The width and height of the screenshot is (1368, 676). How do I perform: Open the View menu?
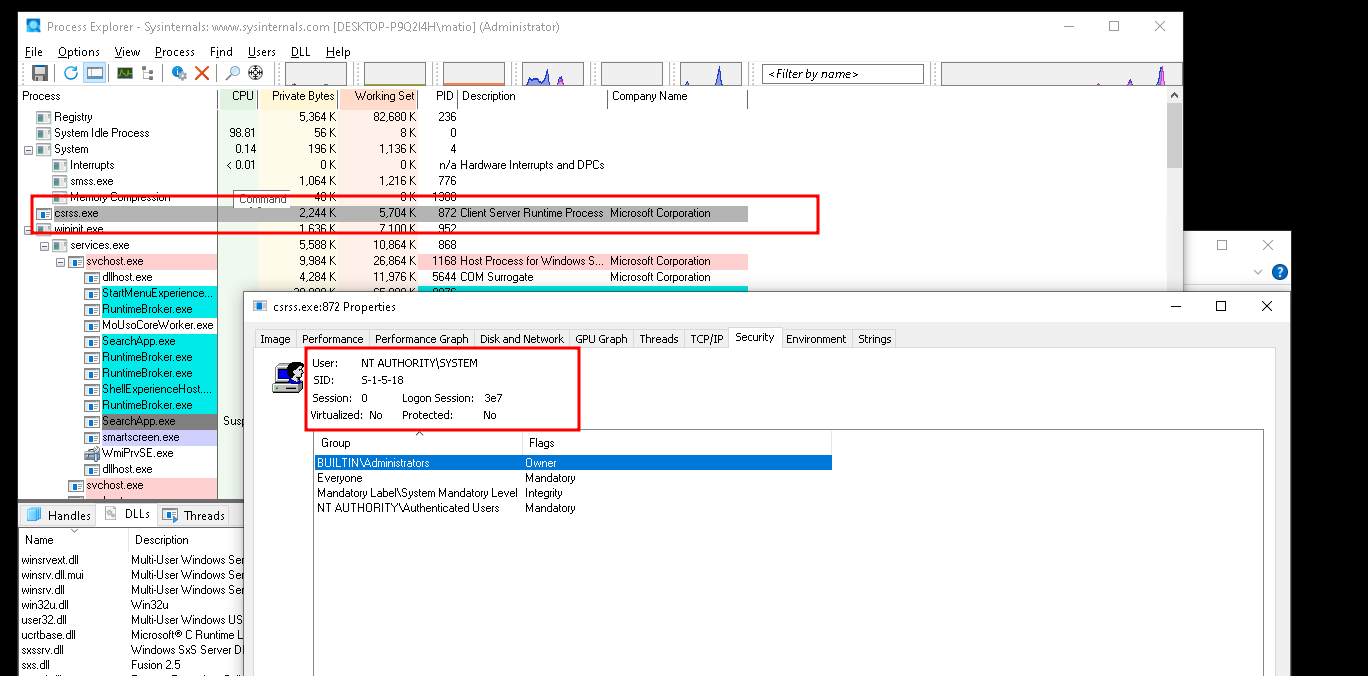click(x=127, y=52)
